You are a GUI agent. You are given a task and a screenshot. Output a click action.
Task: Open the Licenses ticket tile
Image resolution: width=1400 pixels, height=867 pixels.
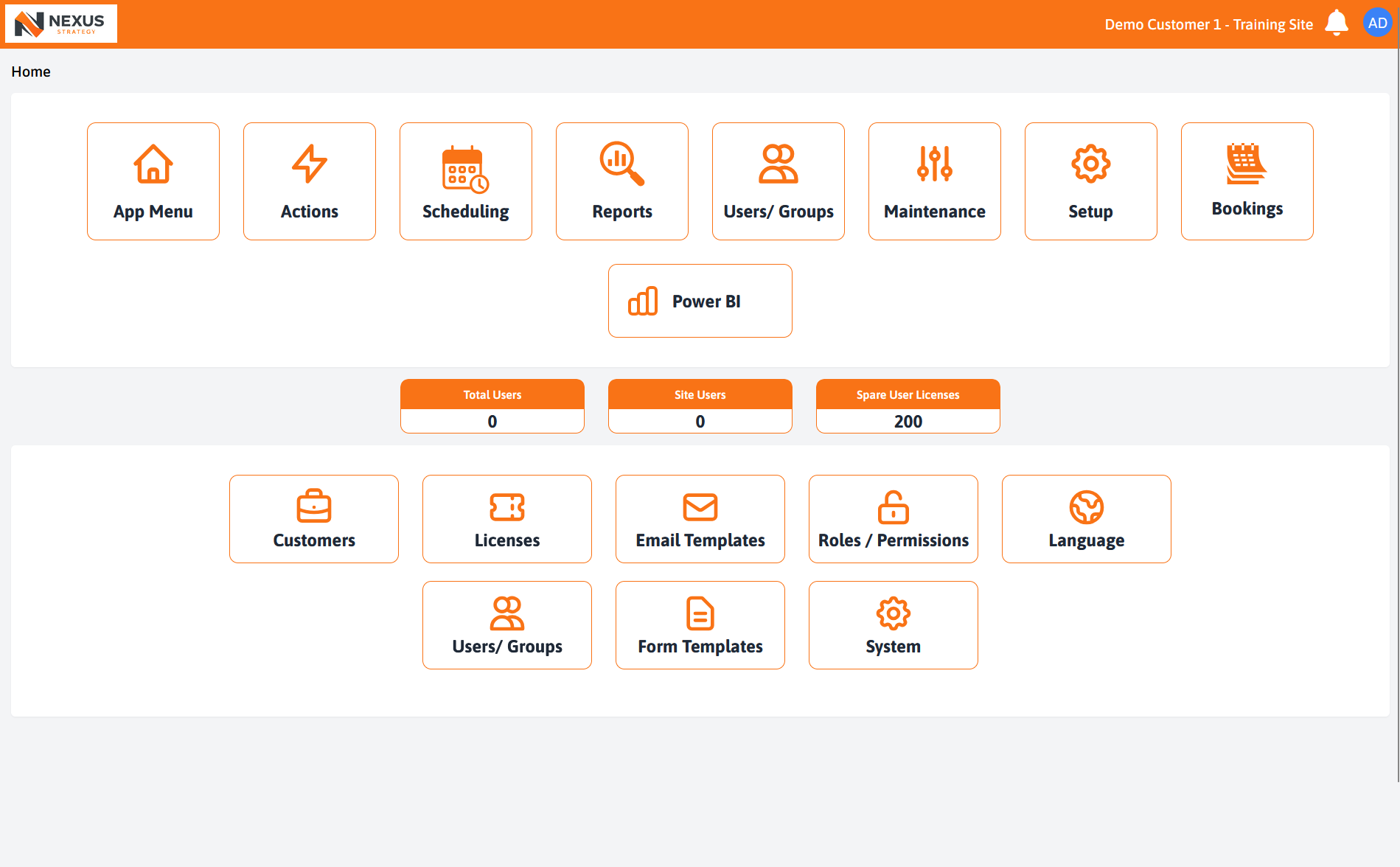(x=507, y=519)
